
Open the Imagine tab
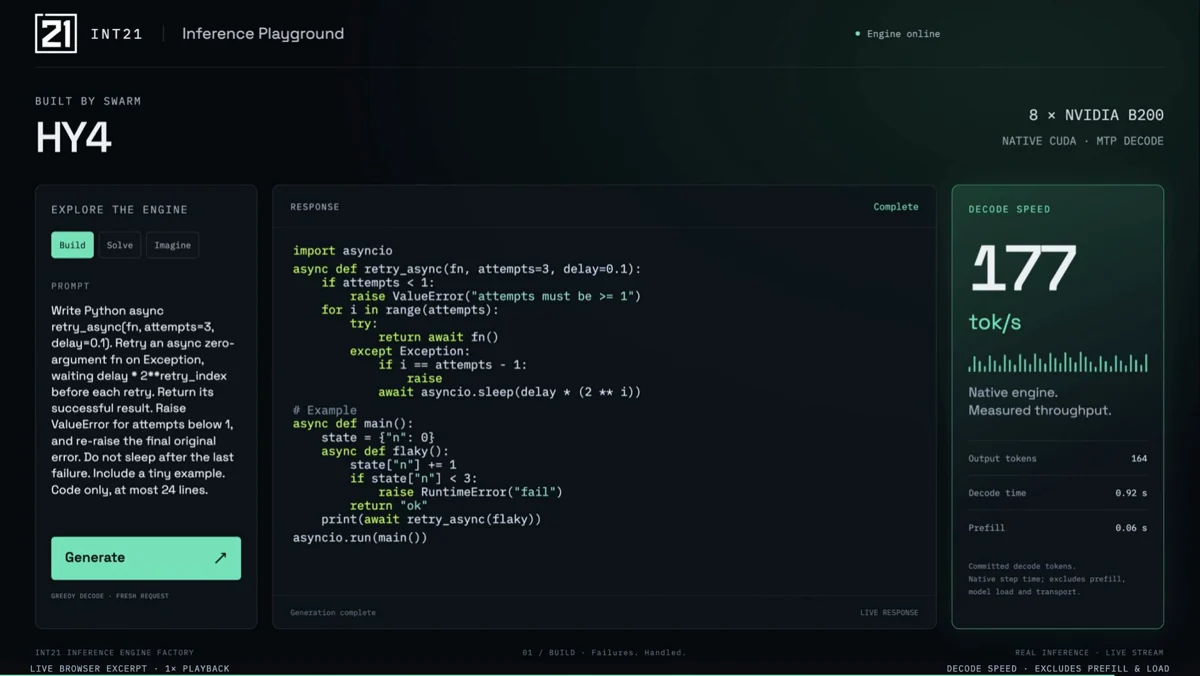coord(172,245)
